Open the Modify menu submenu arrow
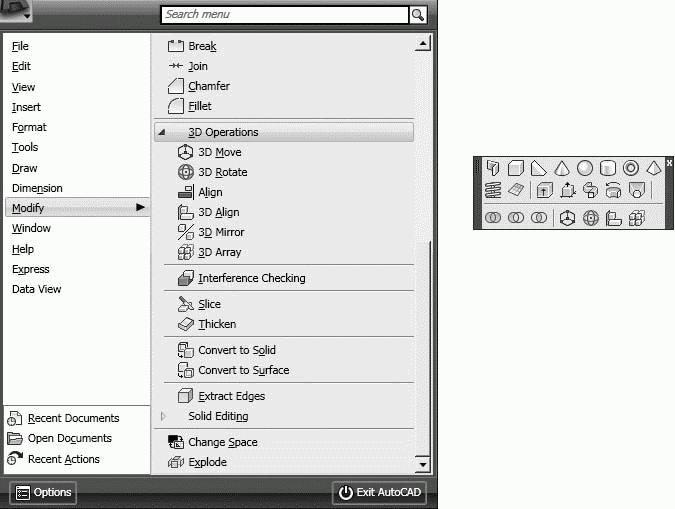The height and width of the screenshot is (509, 675). pos(141,208)
